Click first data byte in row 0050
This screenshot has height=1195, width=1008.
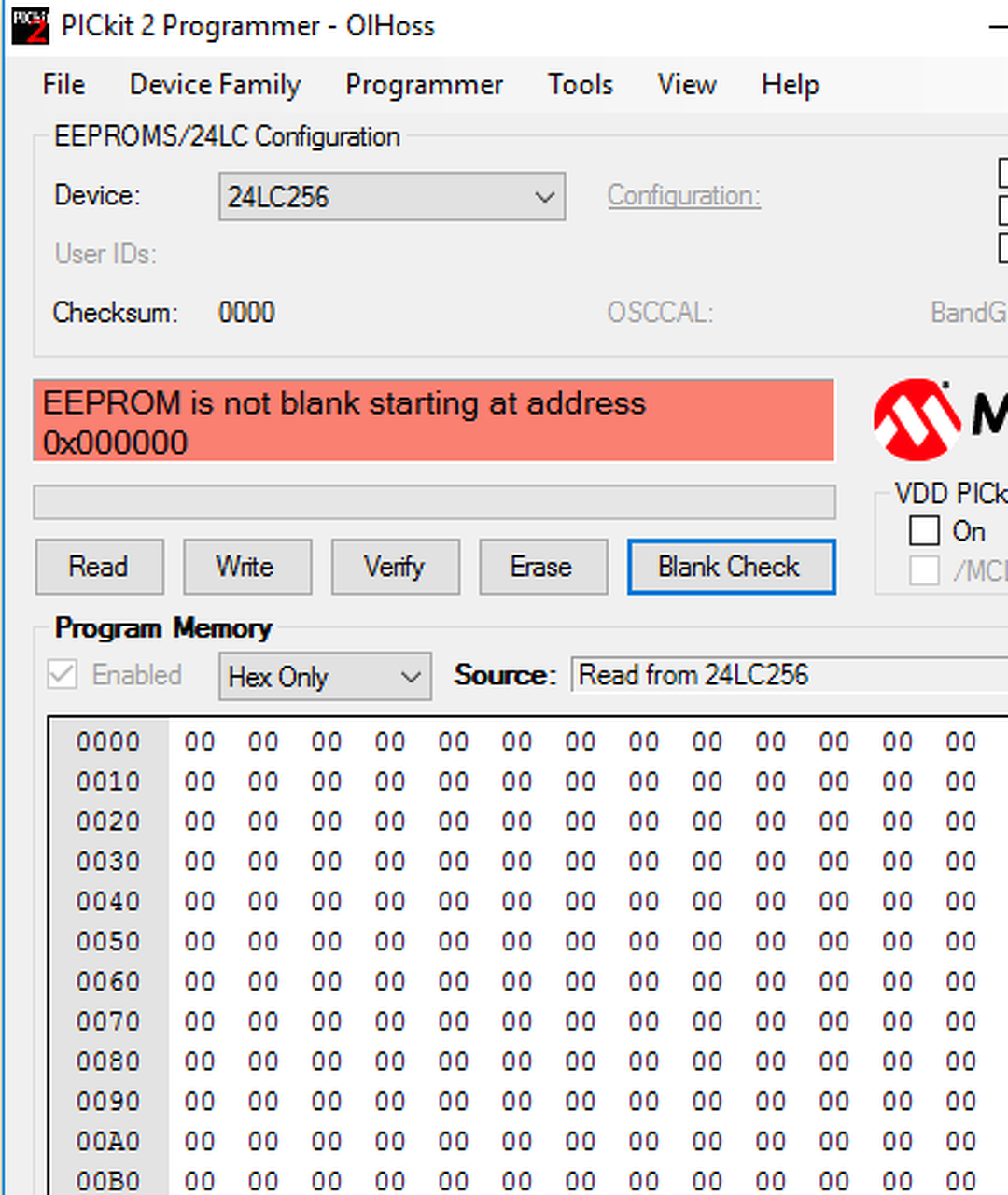pos(200,941)
